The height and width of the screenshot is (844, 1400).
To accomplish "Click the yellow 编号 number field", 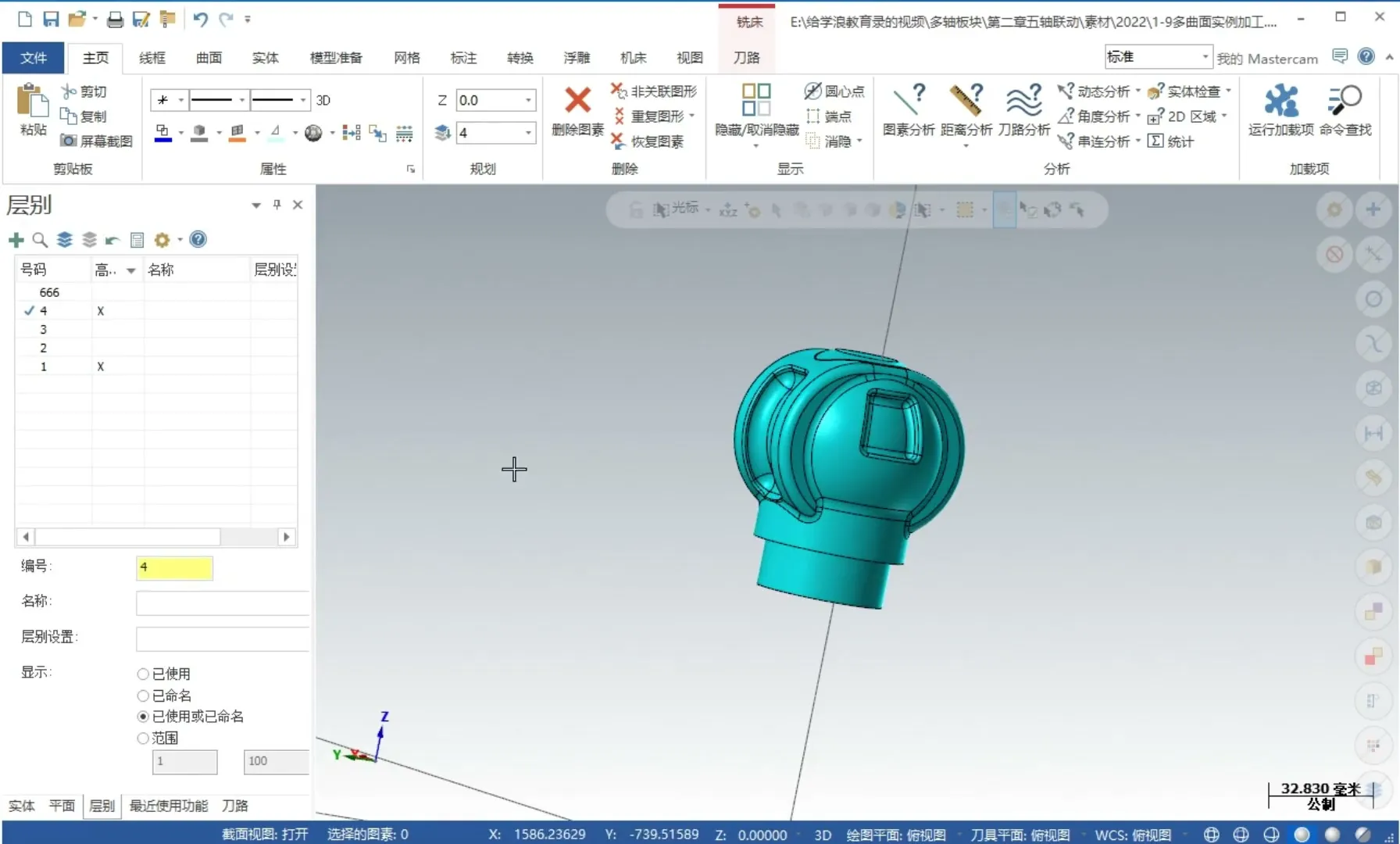I will 173,568.
